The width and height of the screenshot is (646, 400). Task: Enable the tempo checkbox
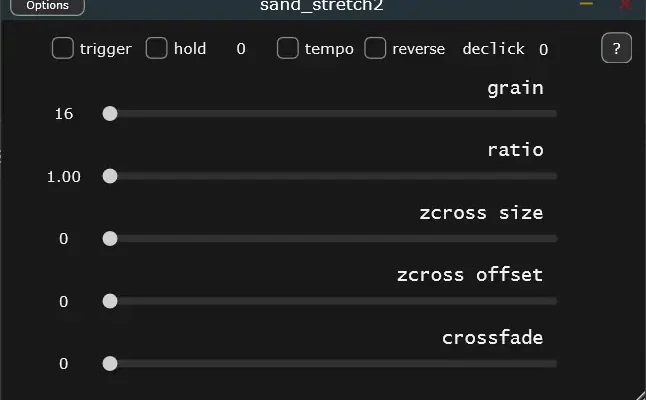[x=288, y=48]
